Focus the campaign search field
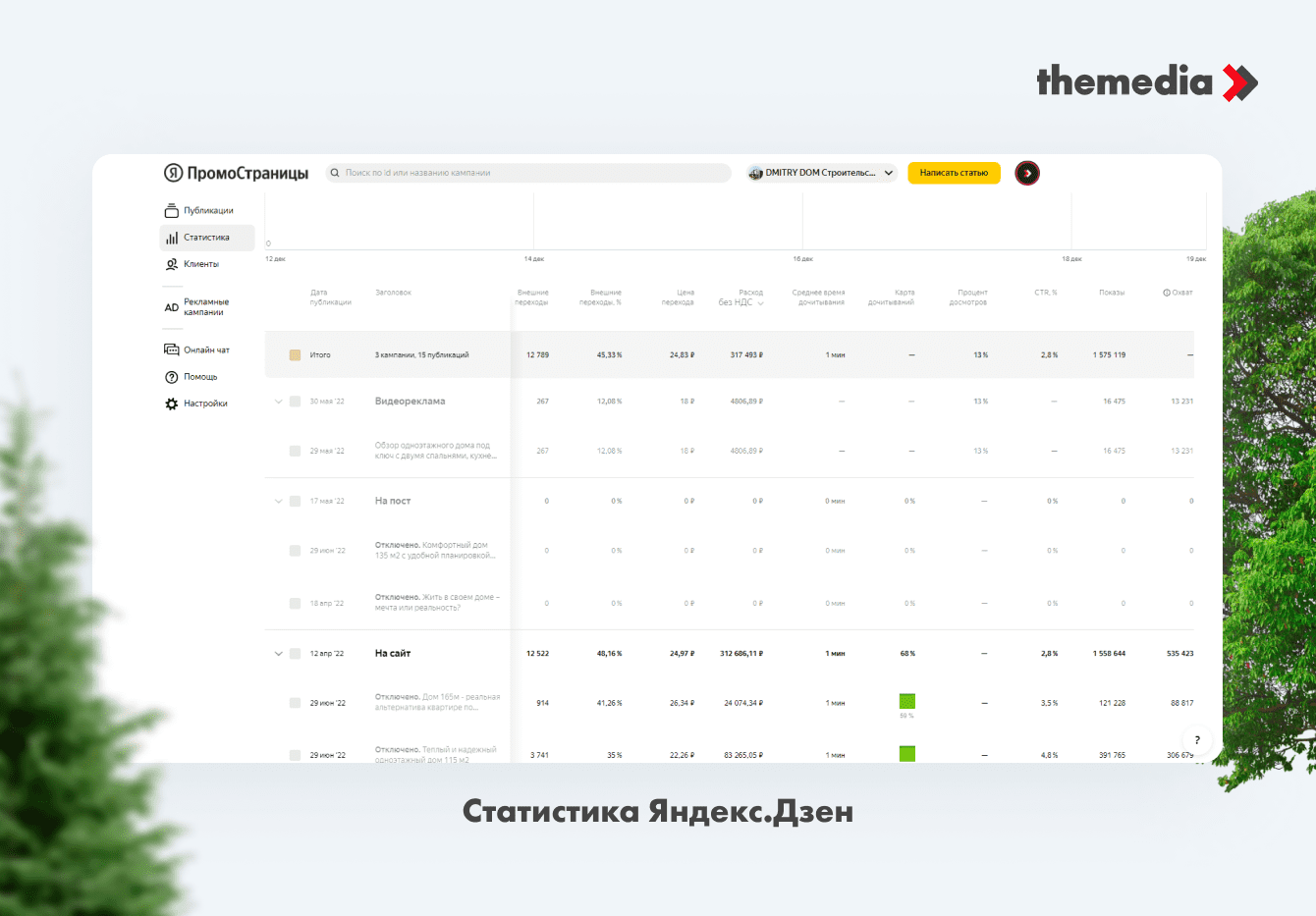The width and height of the screenshot is (1316, 916). [528, 173]
